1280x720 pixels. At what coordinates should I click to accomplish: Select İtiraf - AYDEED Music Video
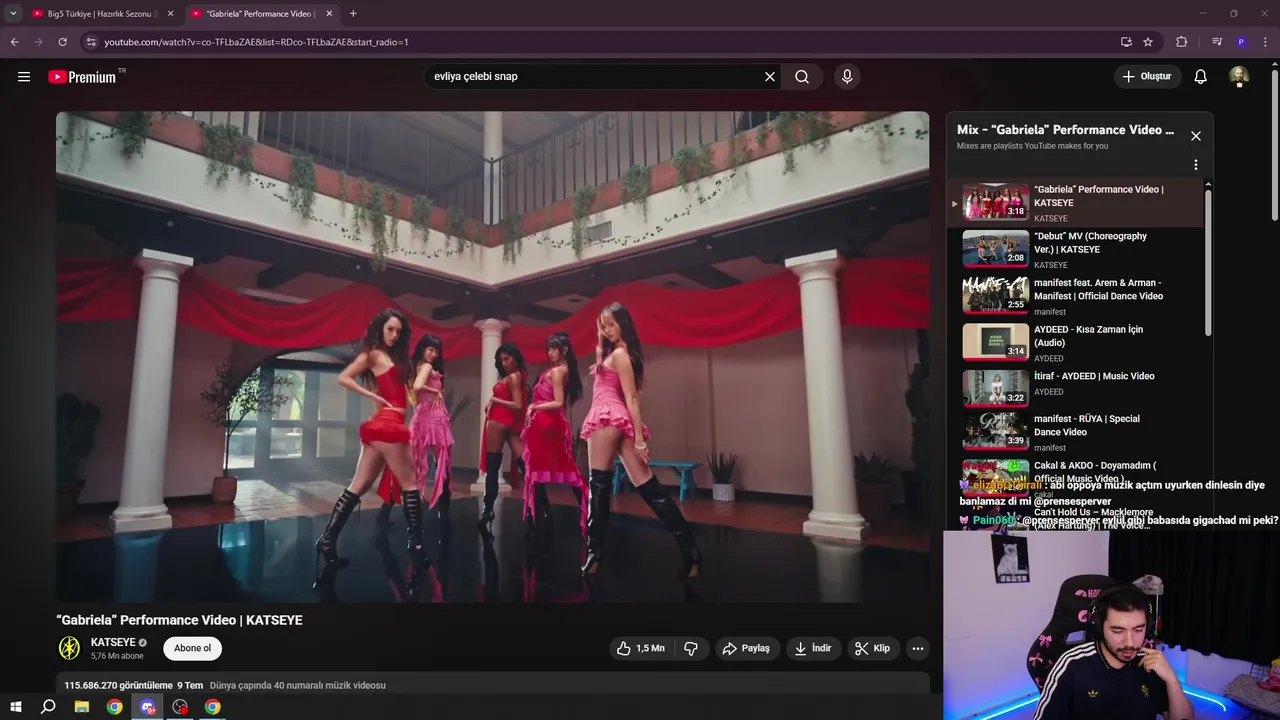point(1076,389)
